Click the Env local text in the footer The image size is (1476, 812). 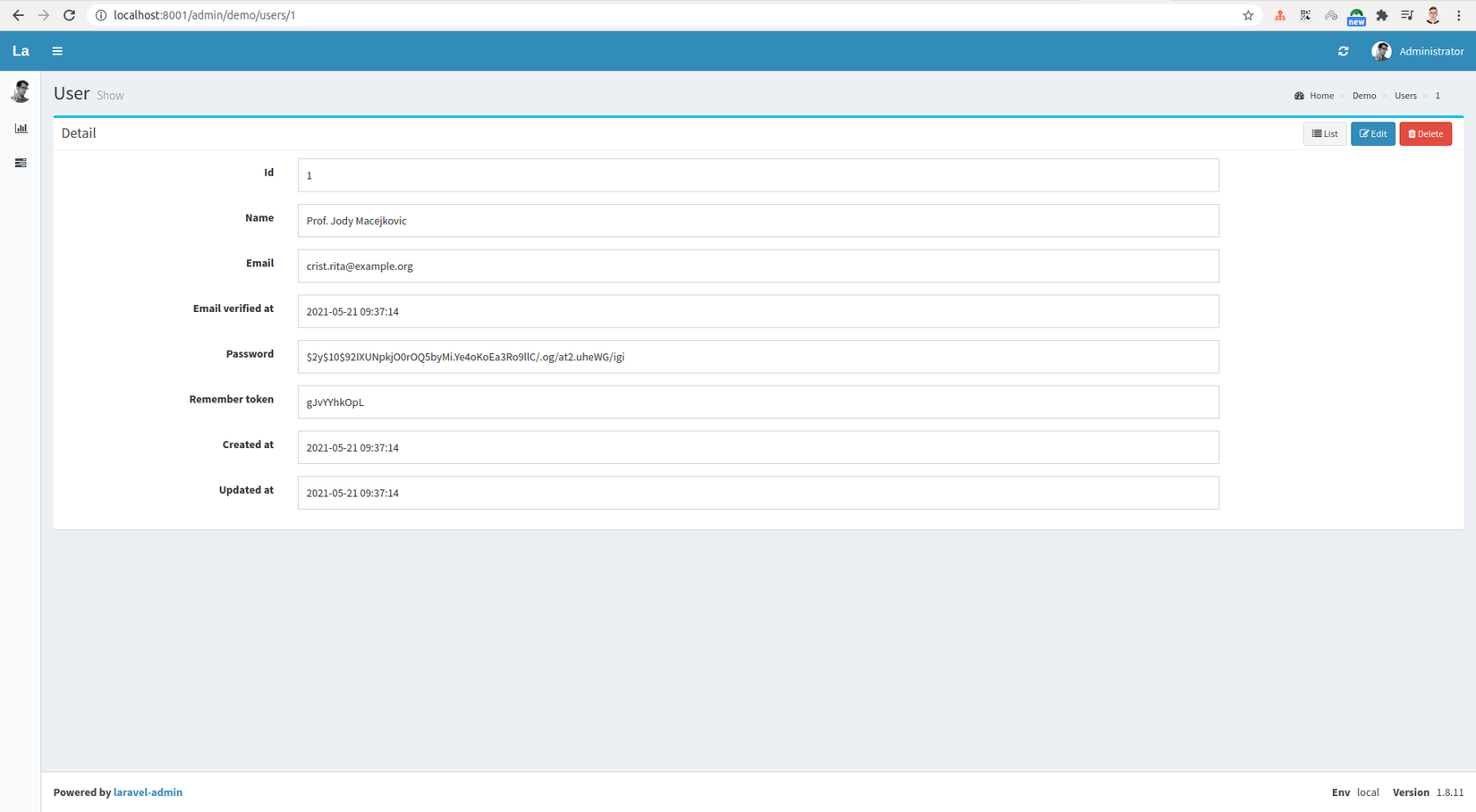[1355, 792]
